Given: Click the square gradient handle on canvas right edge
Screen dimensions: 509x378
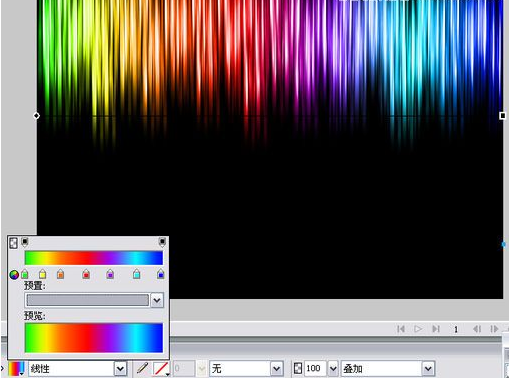Looking at the screenshot, I should click(x=503, y=116).
